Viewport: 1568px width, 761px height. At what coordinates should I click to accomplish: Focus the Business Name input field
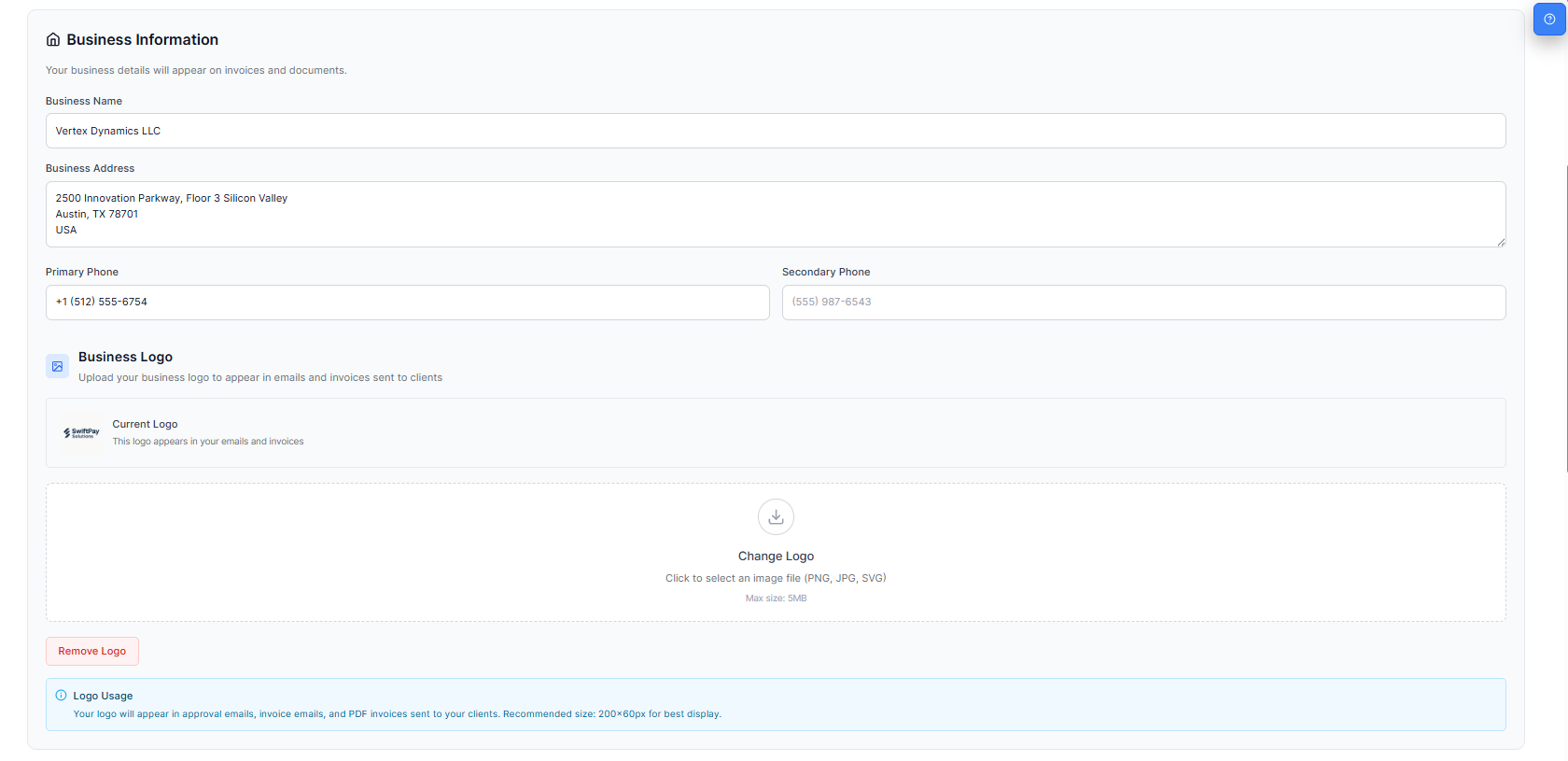coord(775,132)
